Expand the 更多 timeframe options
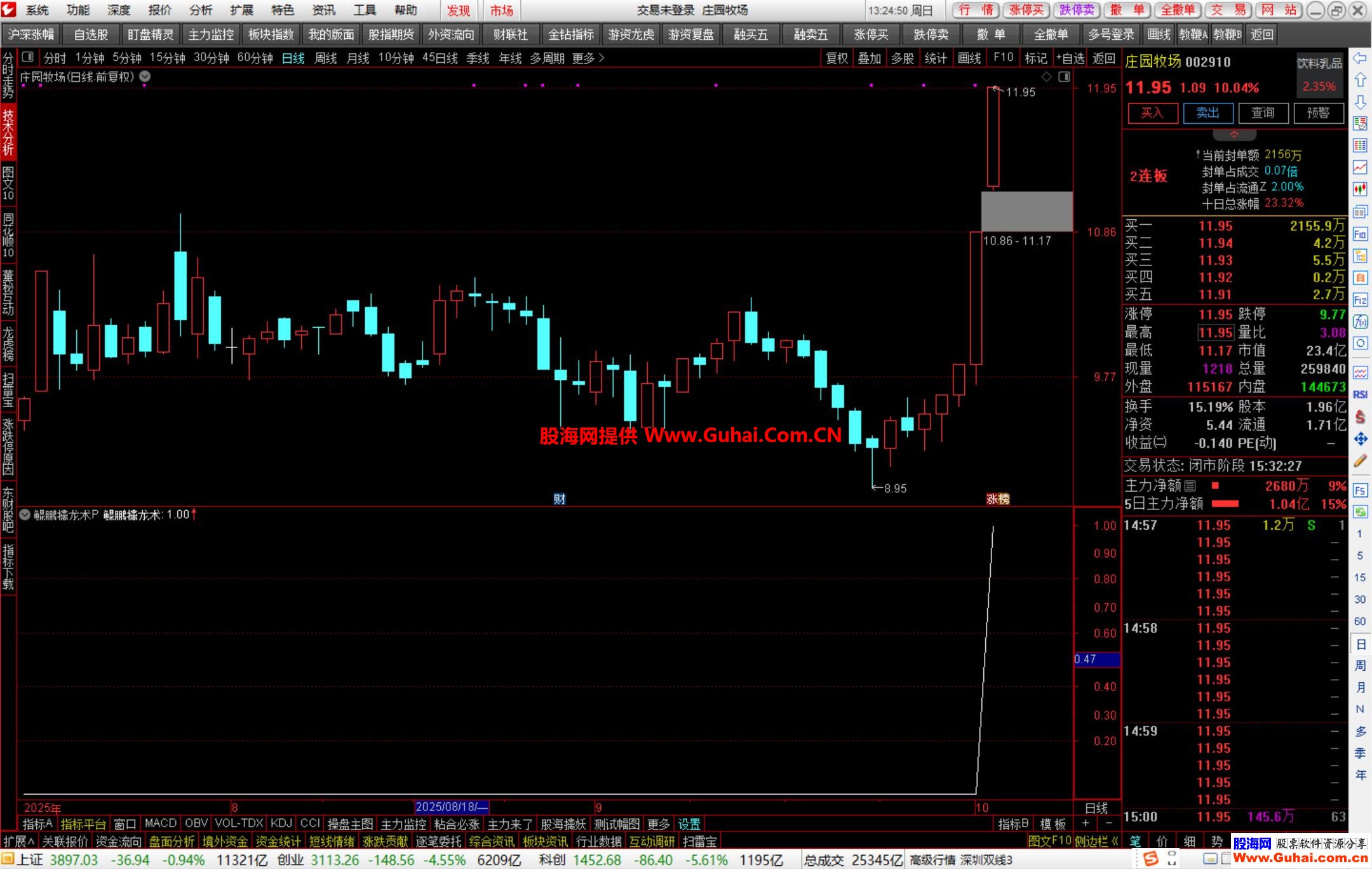Viewport: 1372px width, 869px height. [588, 58]
